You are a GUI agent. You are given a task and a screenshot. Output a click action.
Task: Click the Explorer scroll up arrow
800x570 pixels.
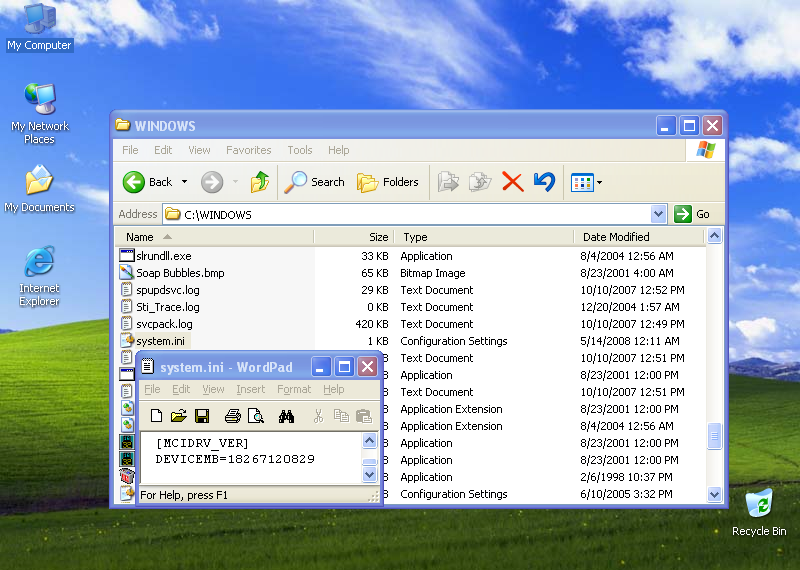pos(714,236)
